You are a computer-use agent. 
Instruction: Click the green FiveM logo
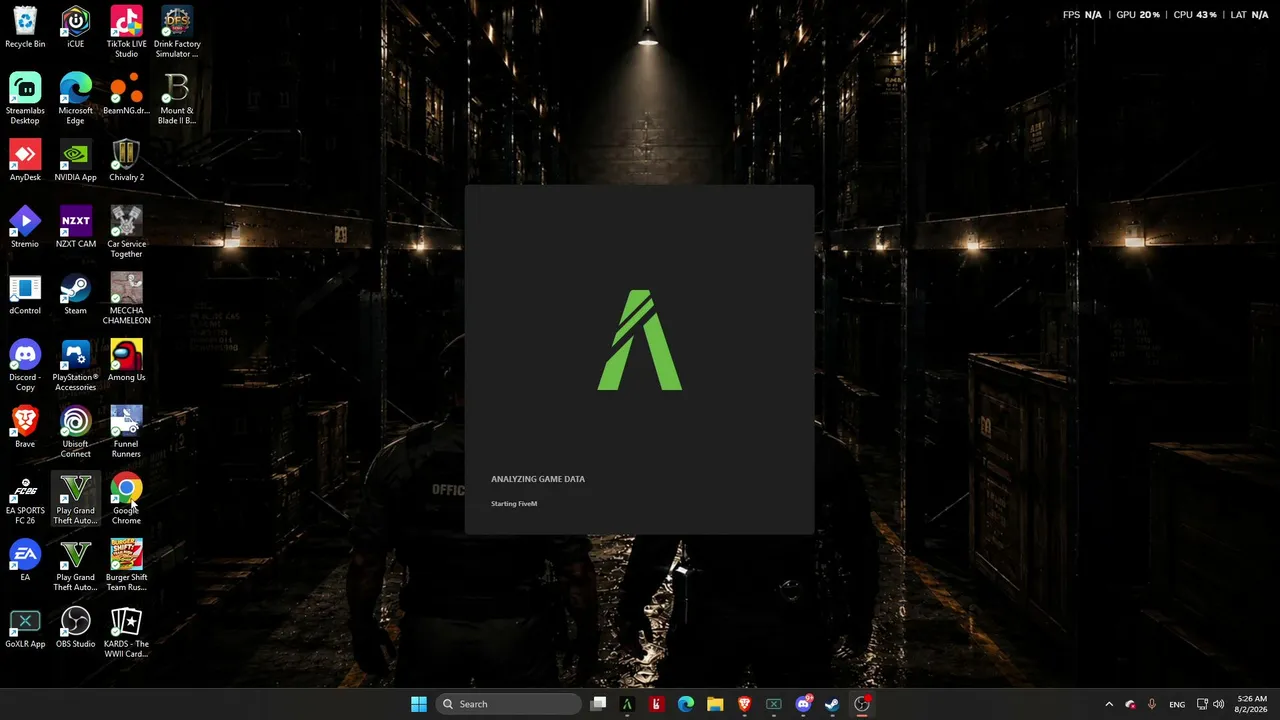tap(640, 340)
